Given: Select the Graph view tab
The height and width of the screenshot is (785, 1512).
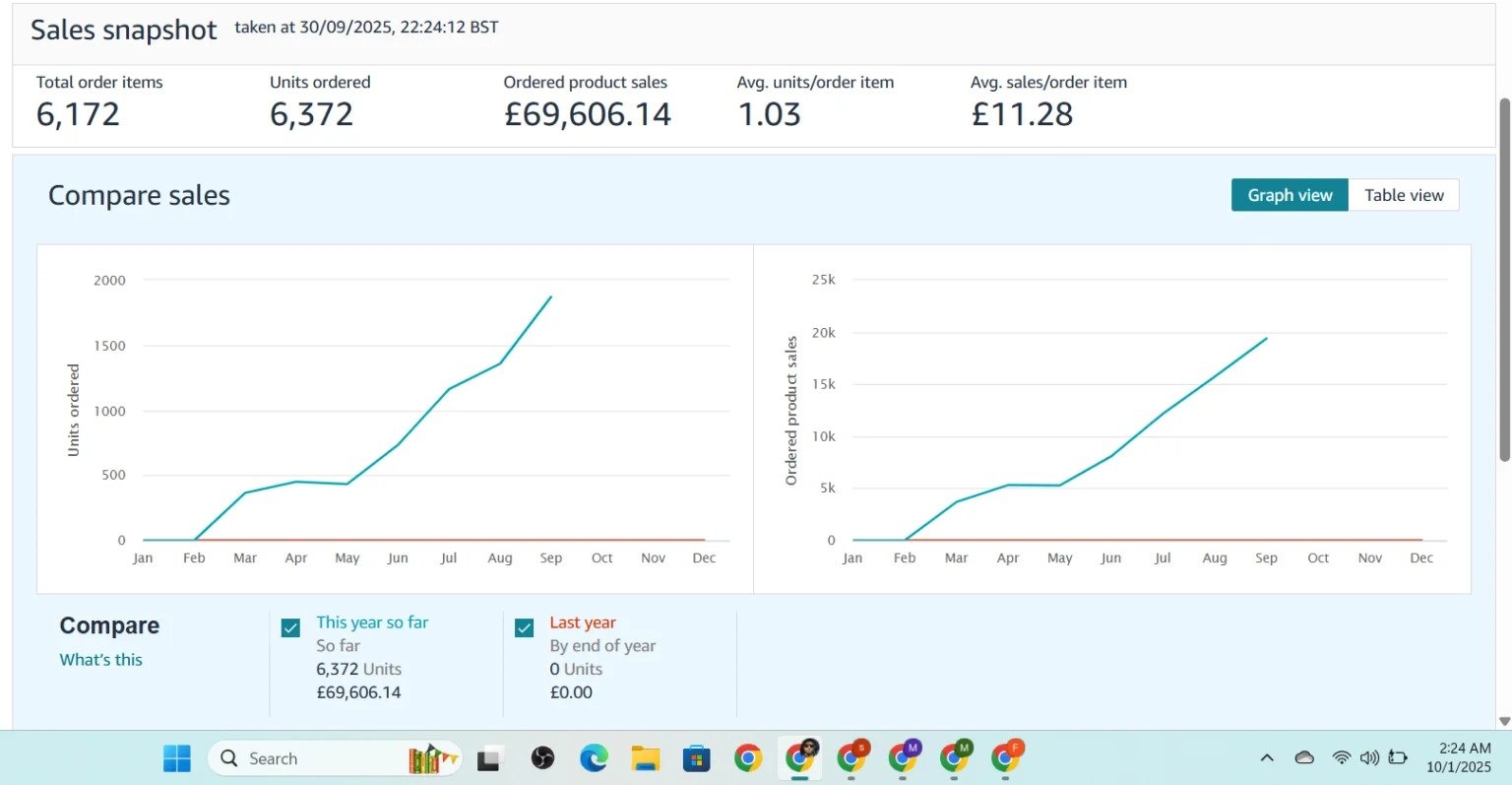Looking at the screenshot, I should (1290, 195).
